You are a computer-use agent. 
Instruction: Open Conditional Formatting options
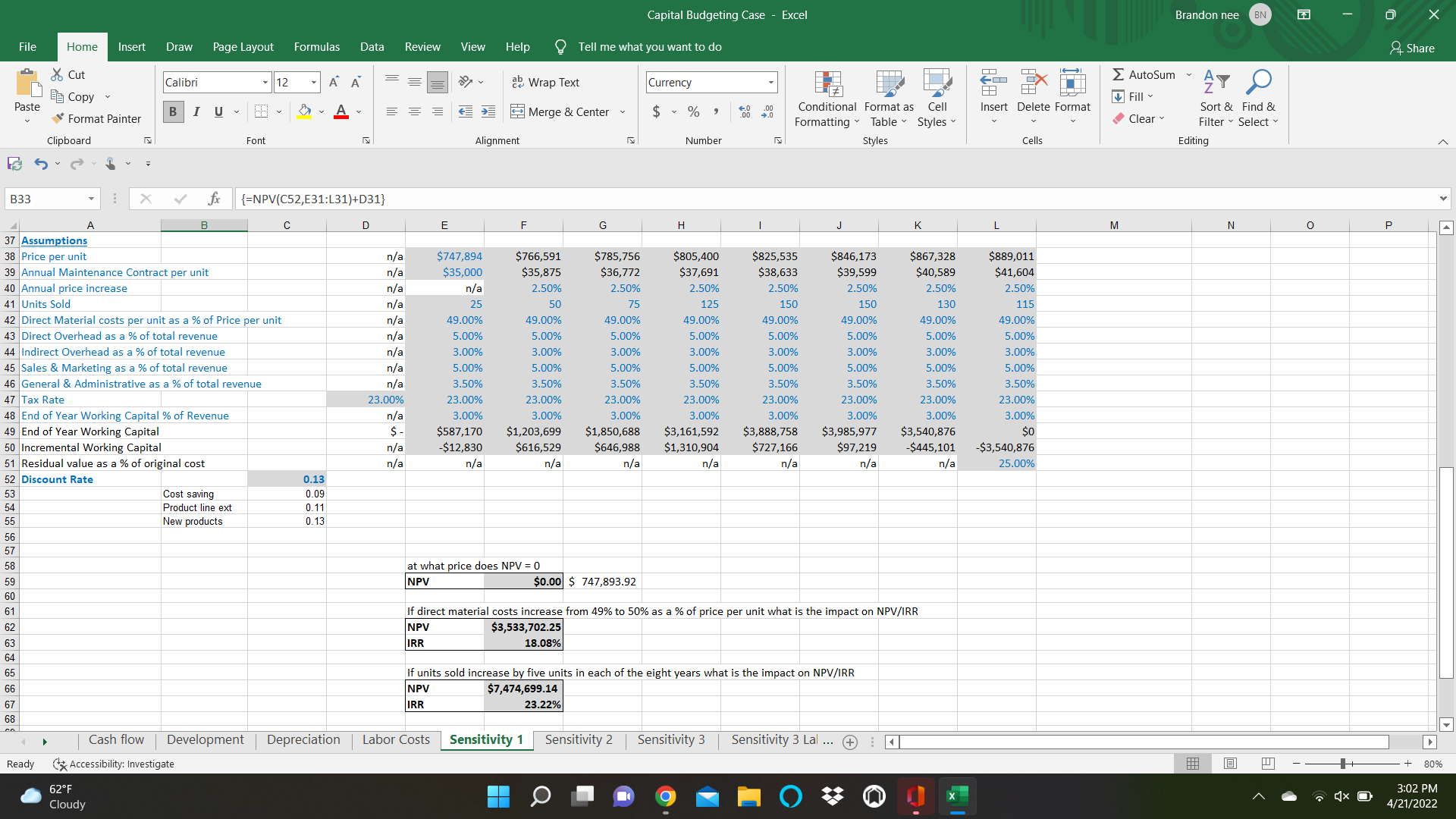[x=826, y=99]
